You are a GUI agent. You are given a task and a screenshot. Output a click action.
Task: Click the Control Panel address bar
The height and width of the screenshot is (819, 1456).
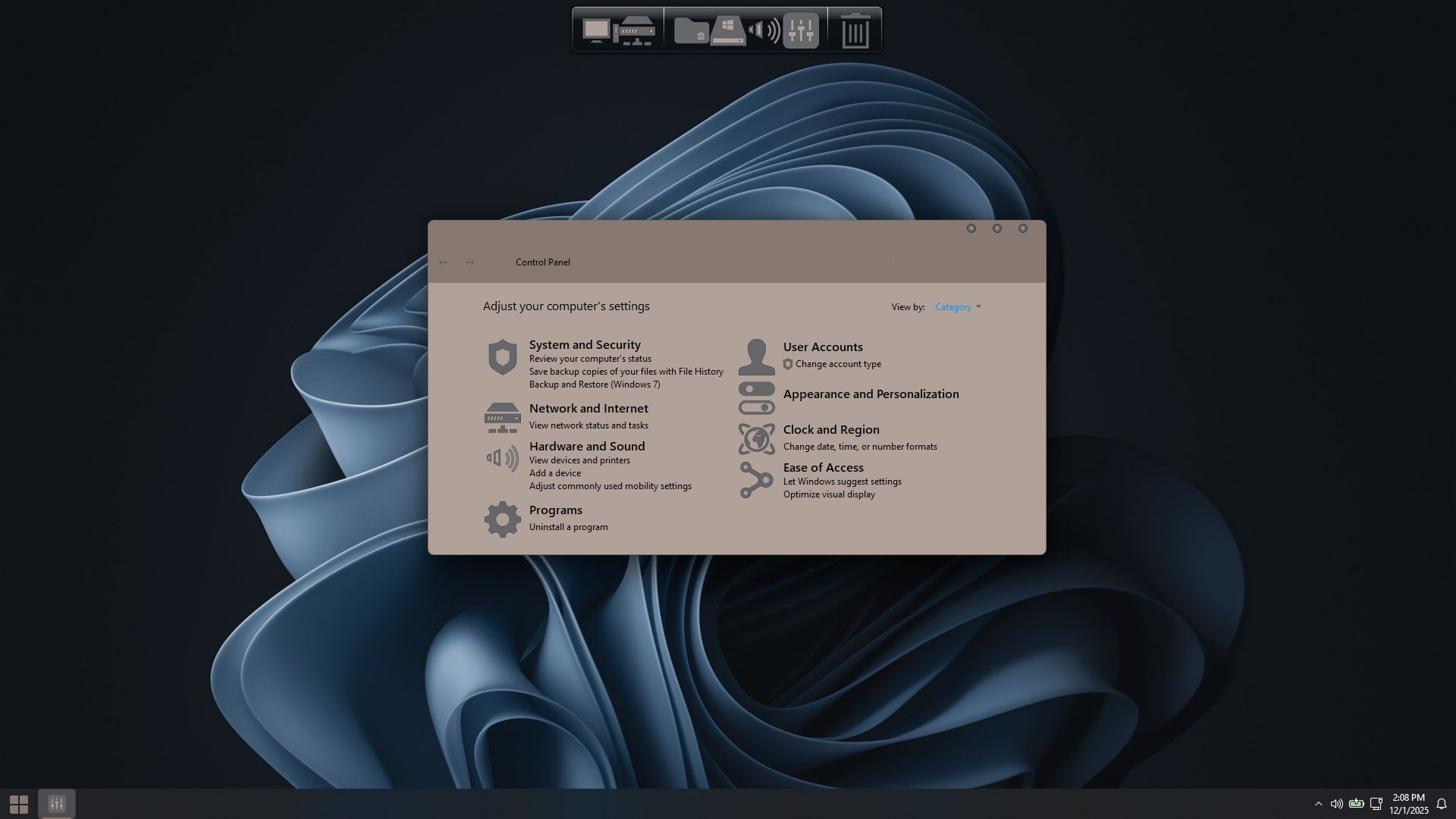682,262
